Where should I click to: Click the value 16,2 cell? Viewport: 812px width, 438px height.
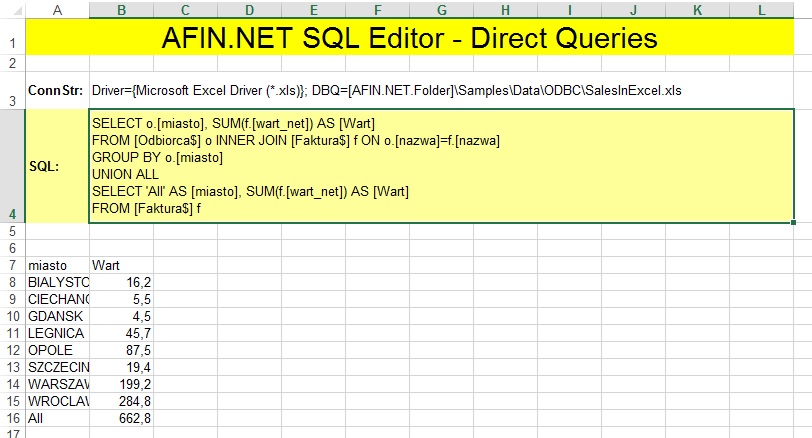tap(121, 282)
